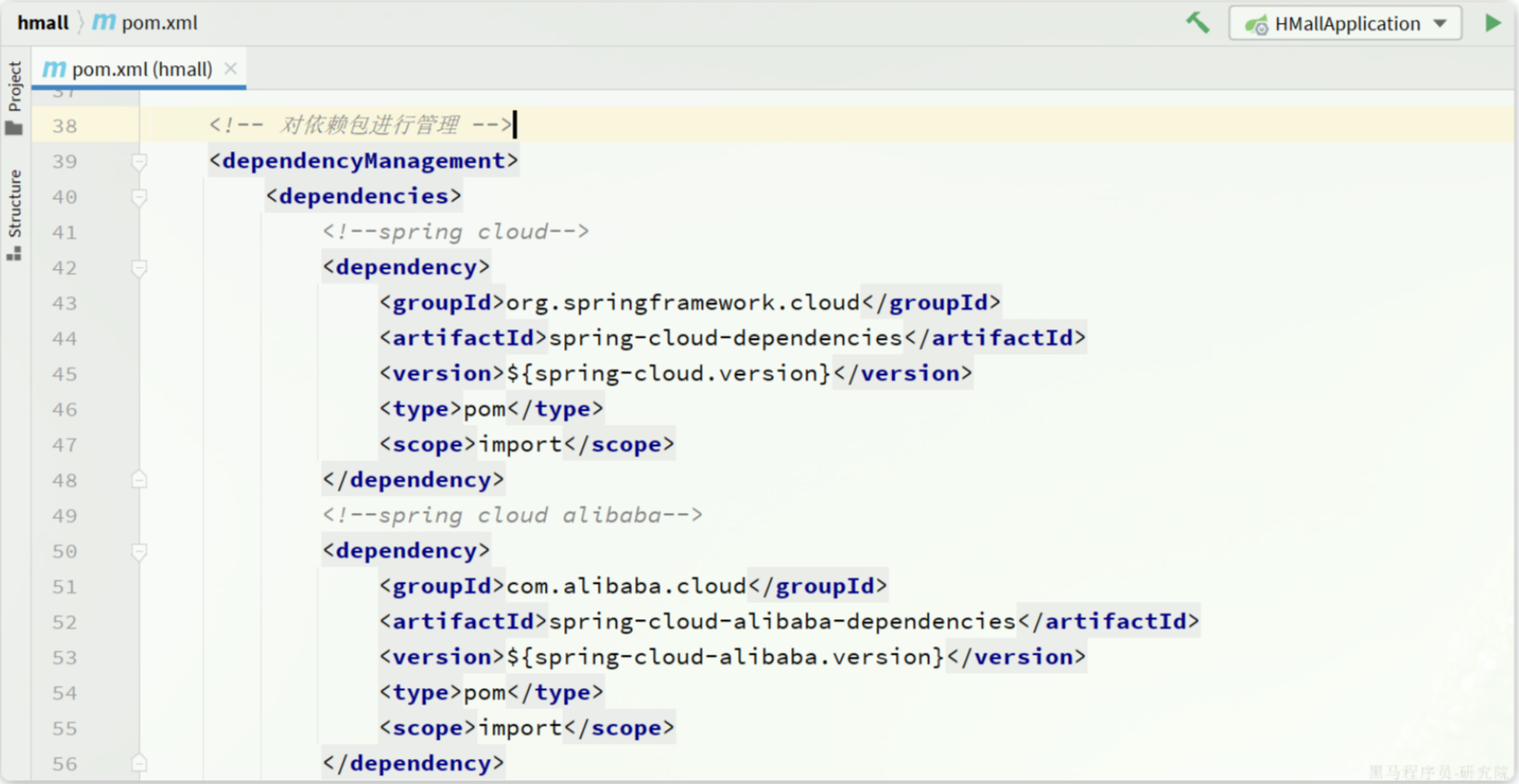This screenshot has height=784, width=1519.
Task: Click the Maven icon on pom.xml tab
Action: coord(55,69)
